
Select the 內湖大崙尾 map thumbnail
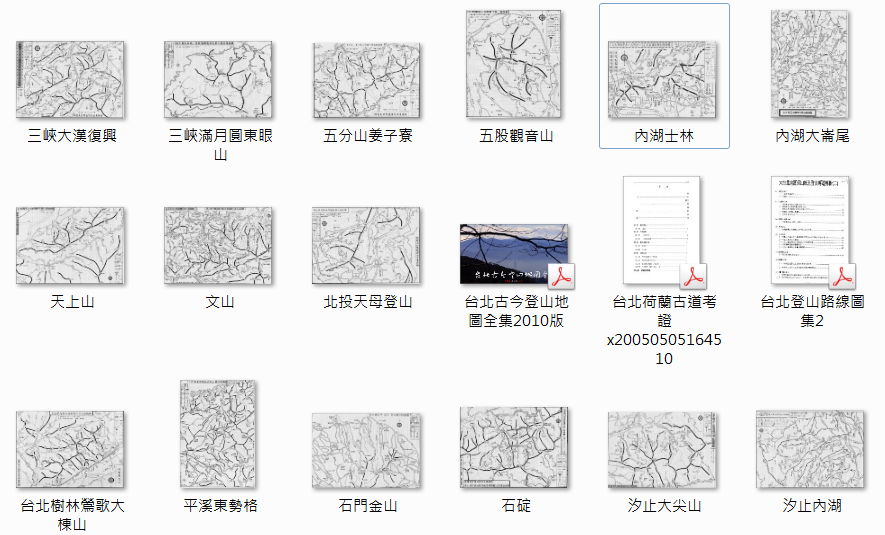point(811,65)
